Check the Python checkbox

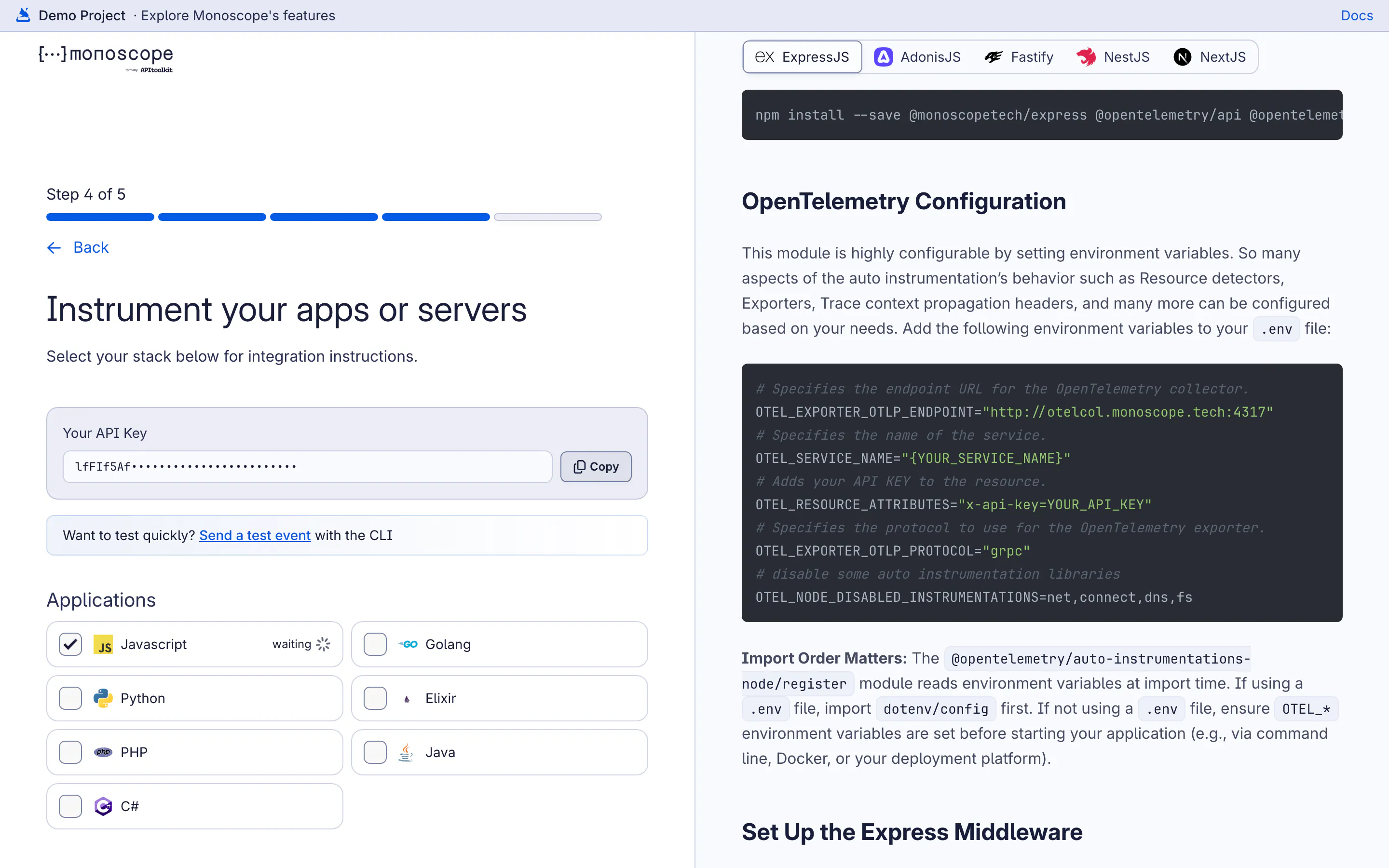pyautogui.click(x=70, y=698)
